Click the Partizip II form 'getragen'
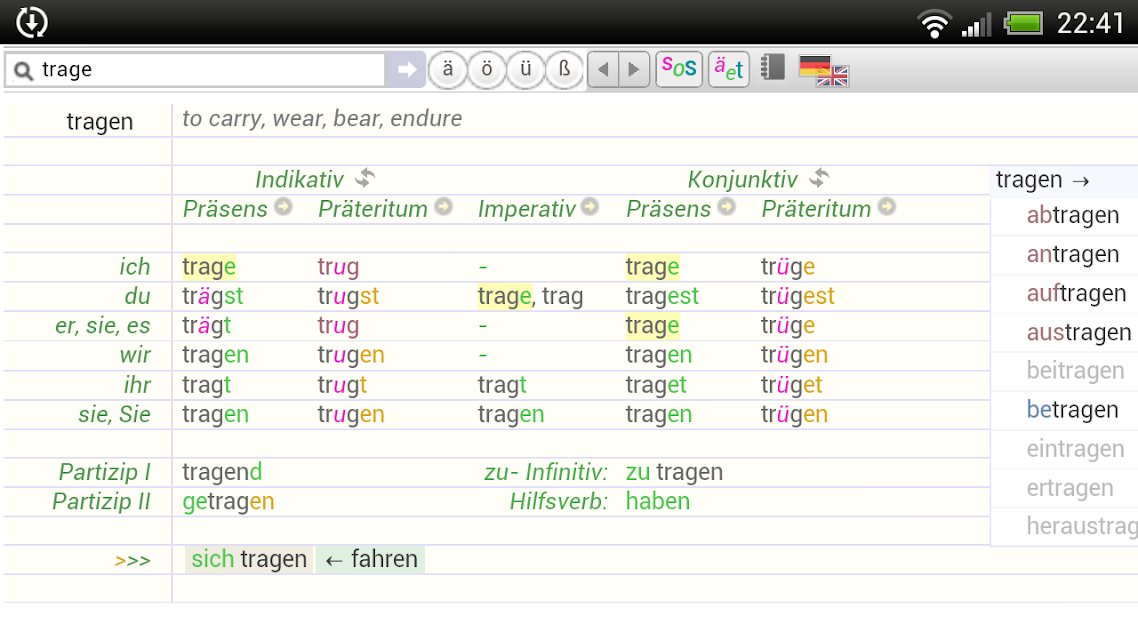 point(228,502)
